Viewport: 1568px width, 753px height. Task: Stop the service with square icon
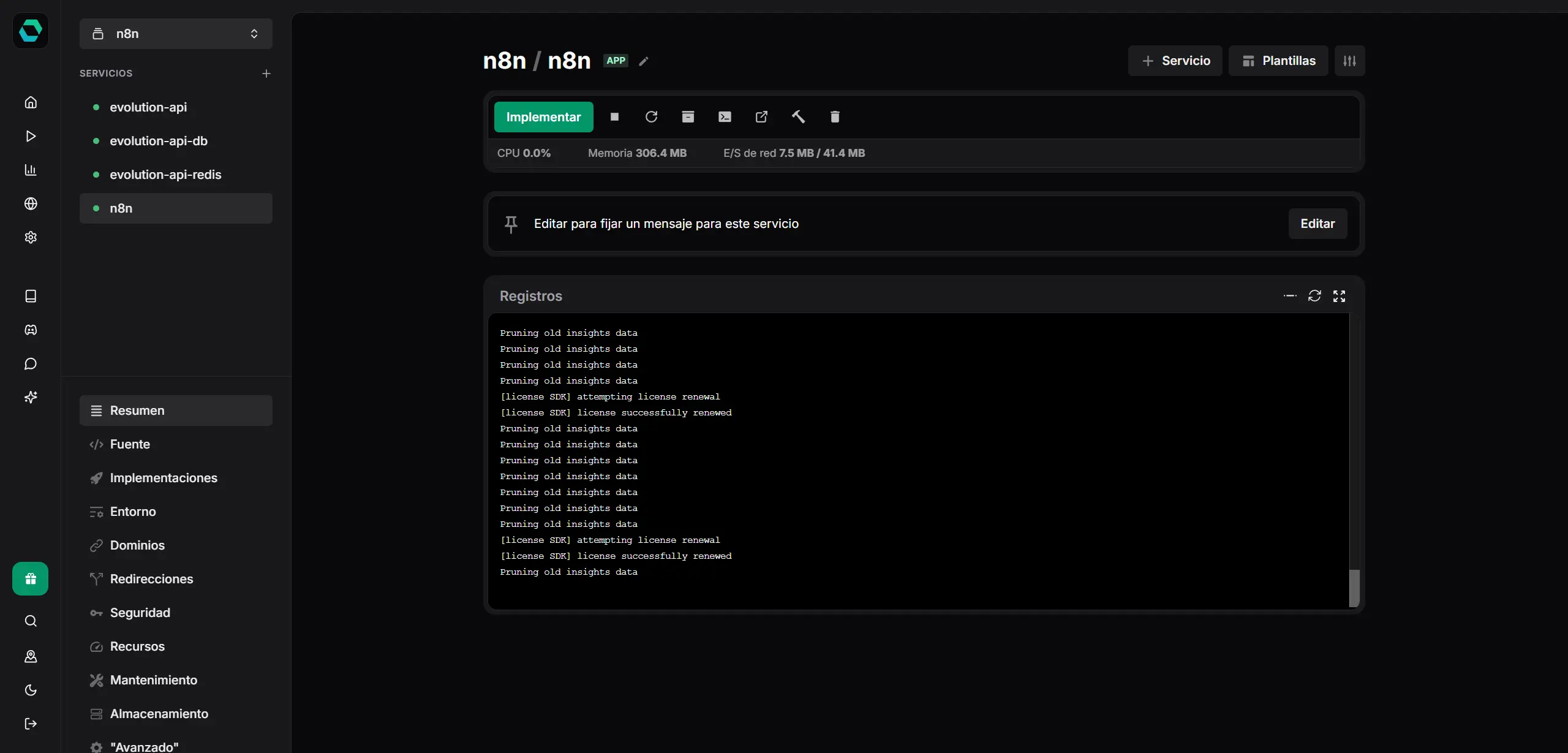click(614, 117)
